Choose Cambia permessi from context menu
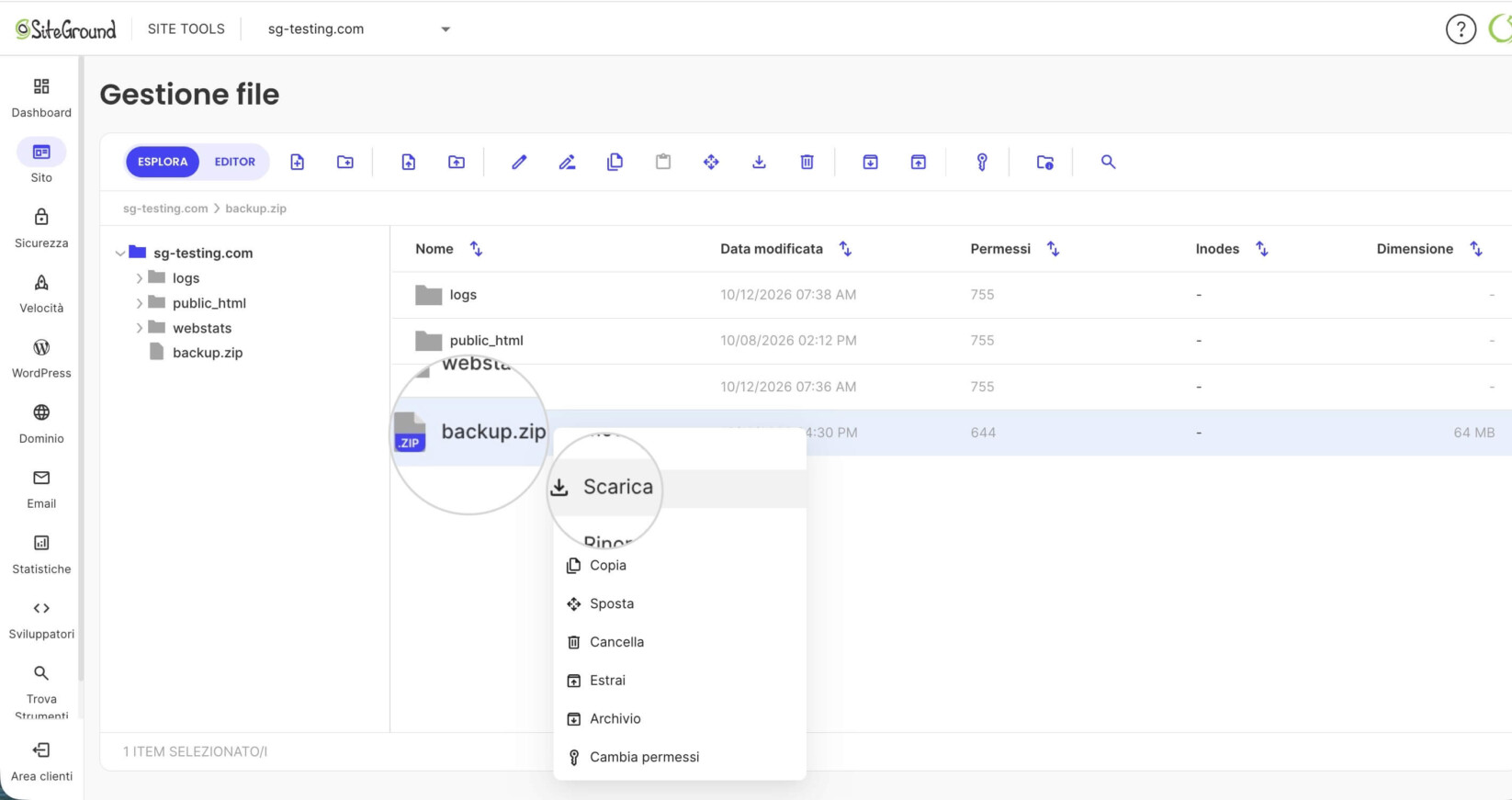 [680, 757]
